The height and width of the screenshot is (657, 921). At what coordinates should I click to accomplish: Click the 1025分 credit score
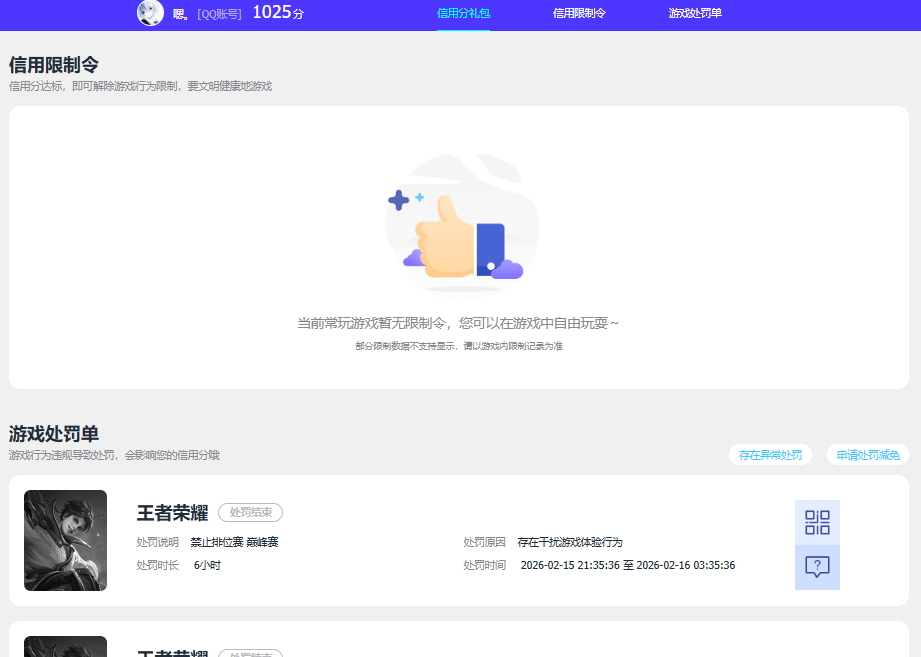(x=278, y=12)
